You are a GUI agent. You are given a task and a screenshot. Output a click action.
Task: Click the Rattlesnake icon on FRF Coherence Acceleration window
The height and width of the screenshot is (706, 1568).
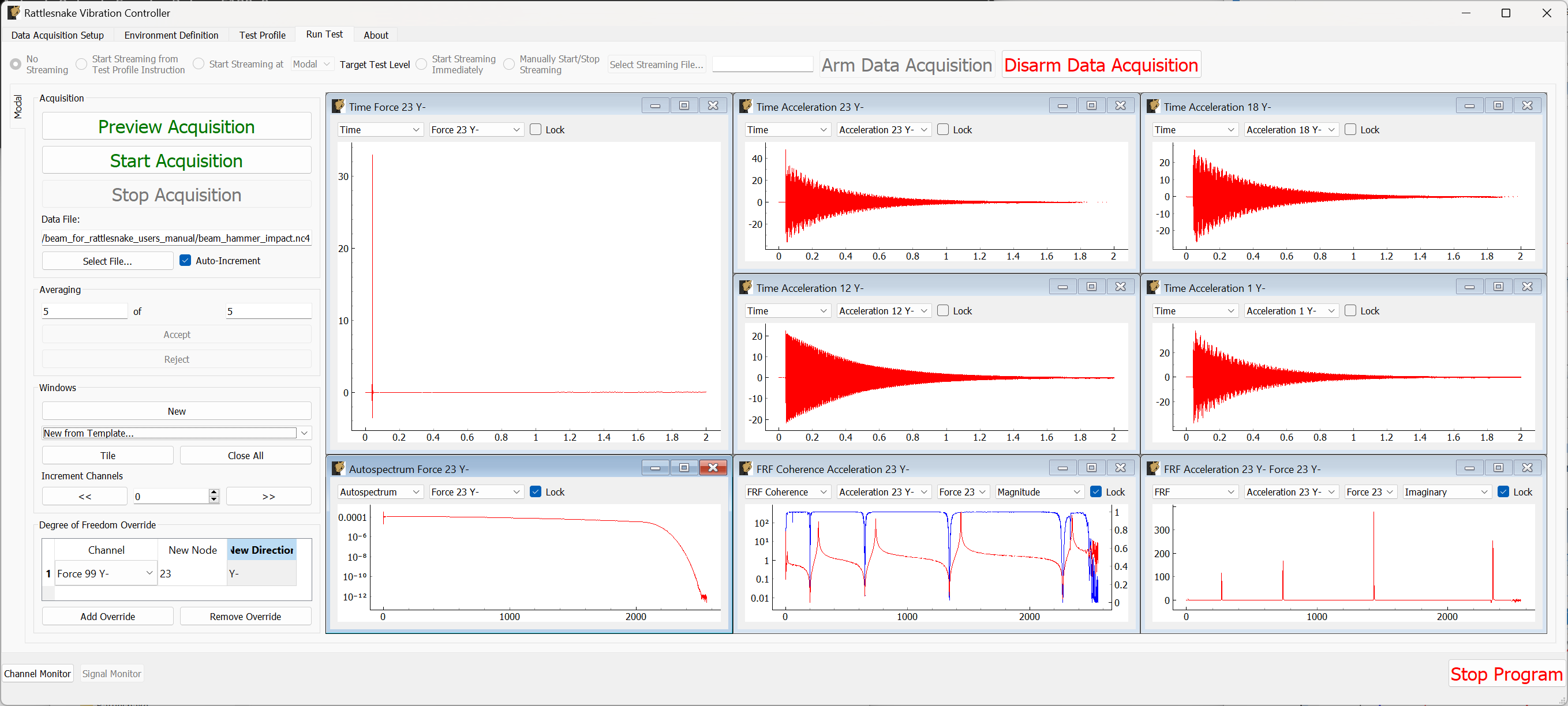pyautogui.click(x=746, y=467)
